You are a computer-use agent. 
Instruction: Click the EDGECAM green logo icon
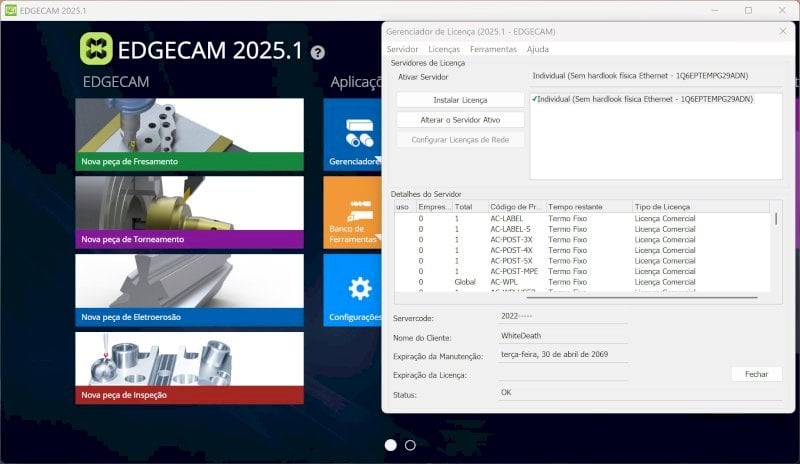point(96,48)
